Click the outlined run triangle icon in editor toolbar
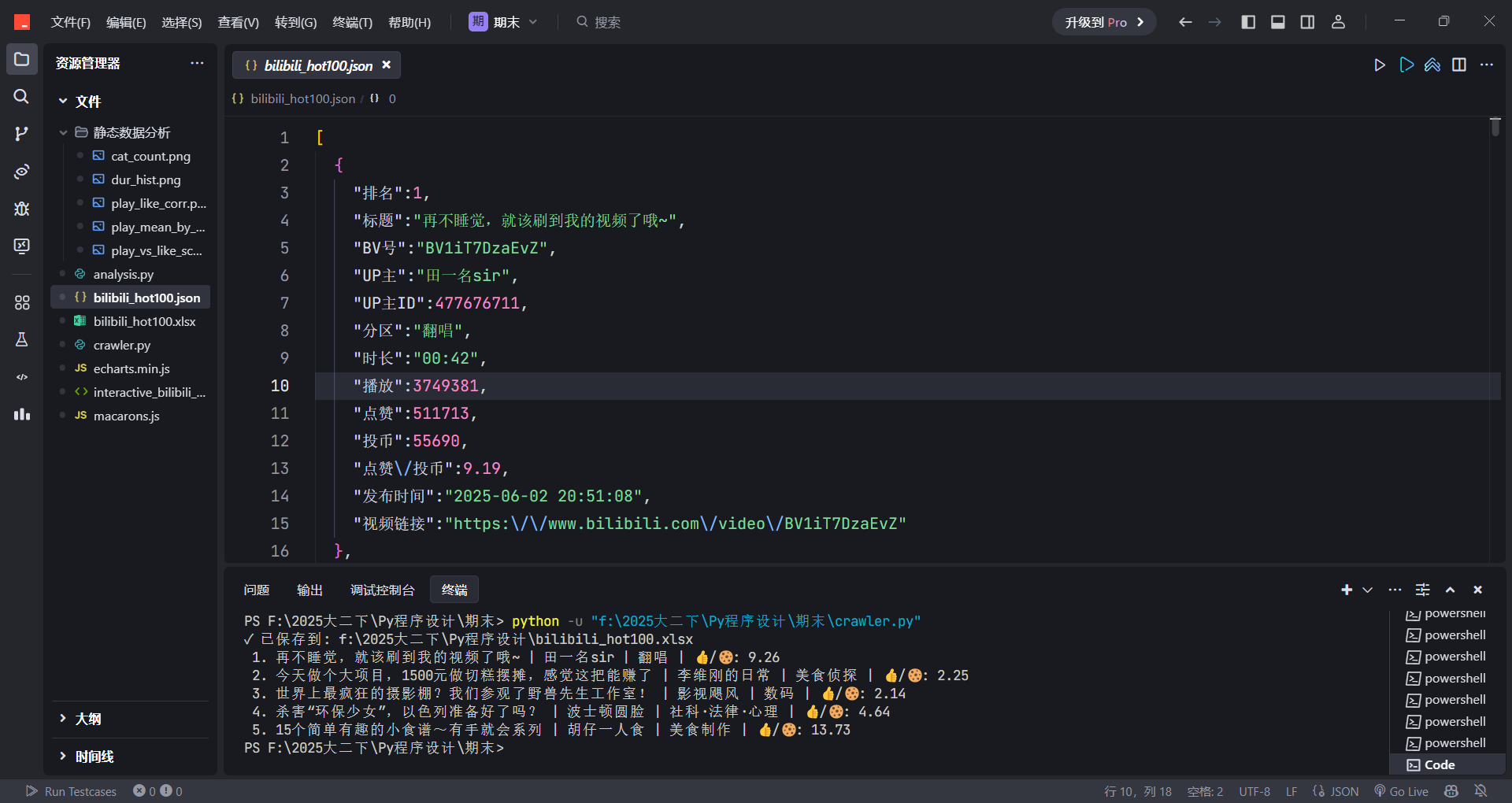Viewport: 1512px width, 803px height. (x=1406, y=65)
